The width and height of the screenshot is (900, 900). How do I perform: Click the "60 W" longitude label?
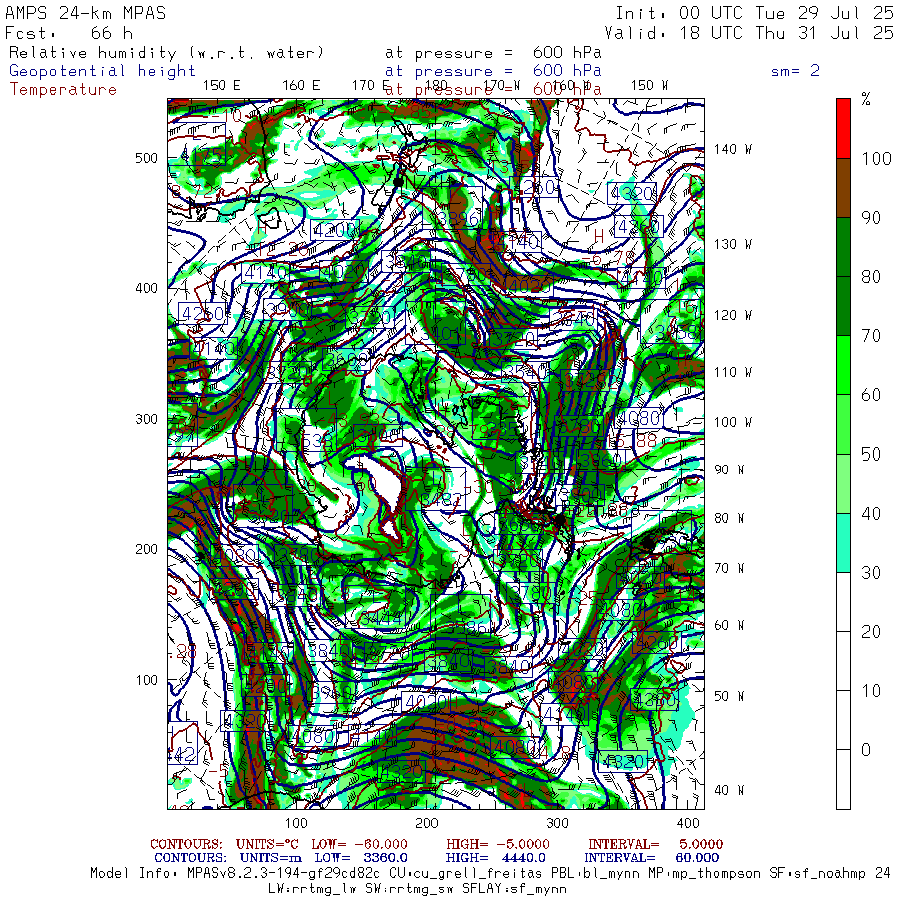729,625
